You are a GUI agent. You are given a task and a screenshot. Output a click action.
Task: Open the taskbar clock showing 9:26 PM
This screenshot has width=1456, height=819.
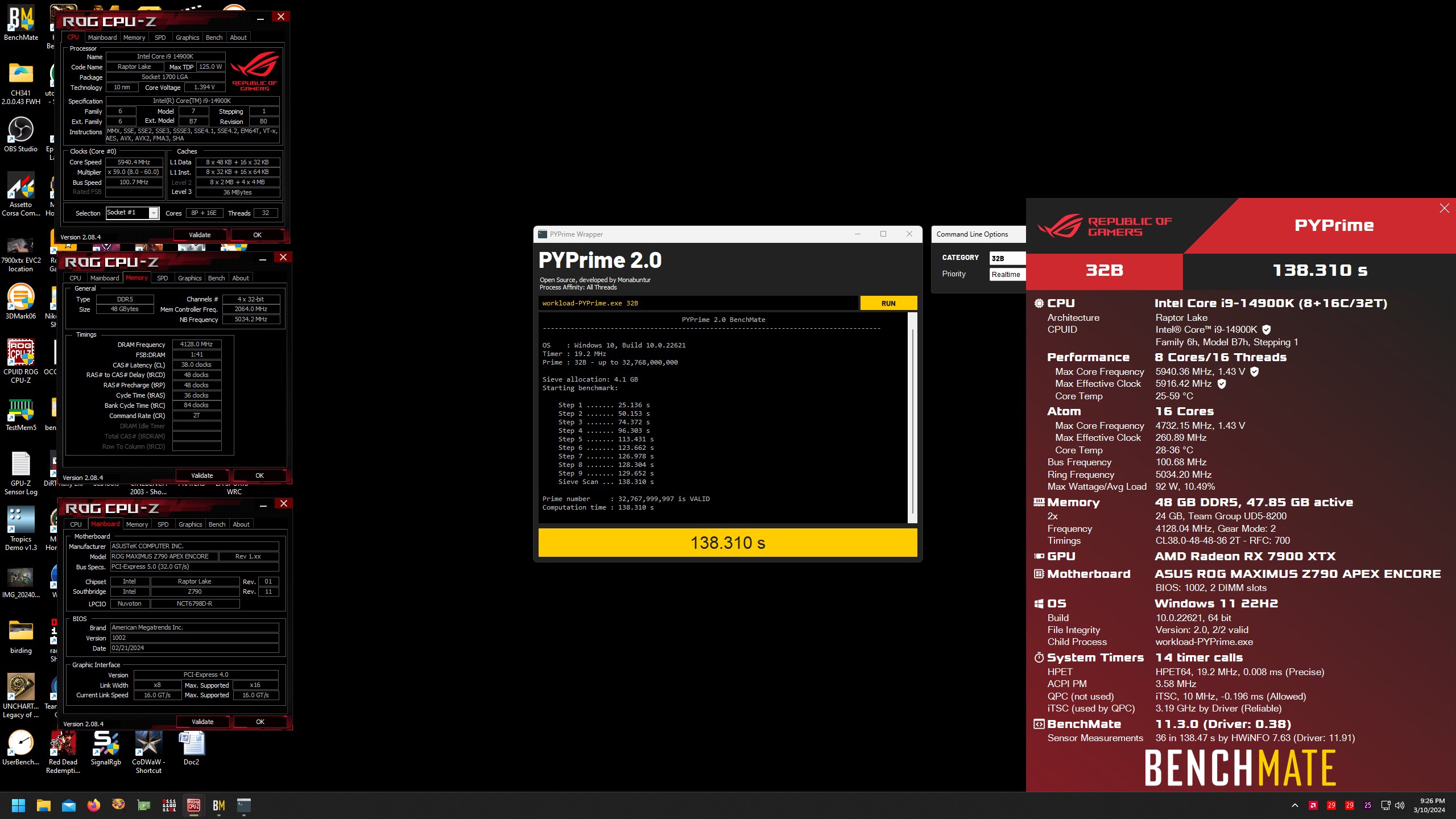click(x=1429, y=805)
